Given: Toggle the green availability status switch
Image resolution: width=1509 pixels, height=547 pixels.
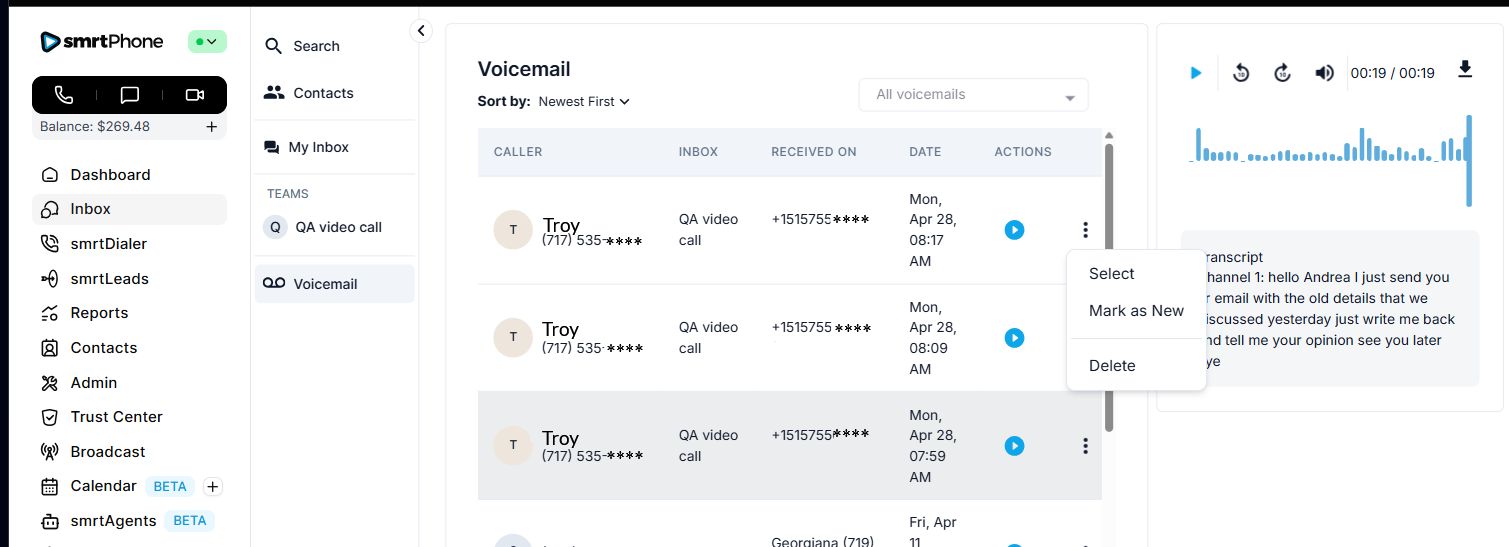Looking at the screenshot, I should tap(207, 42).
